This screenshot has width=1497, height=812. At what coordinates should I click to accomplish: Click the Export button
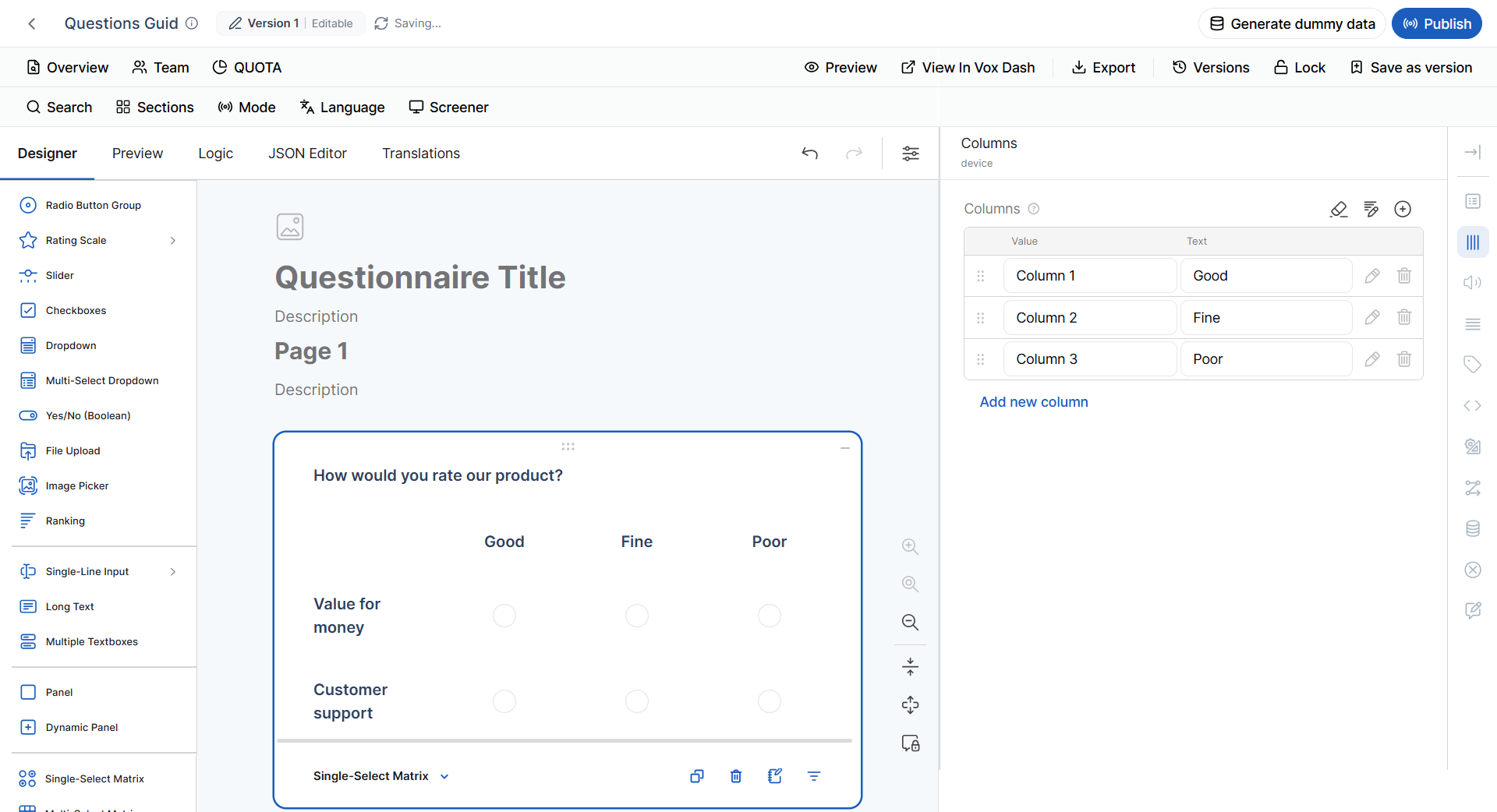(x=1103, y=68)
